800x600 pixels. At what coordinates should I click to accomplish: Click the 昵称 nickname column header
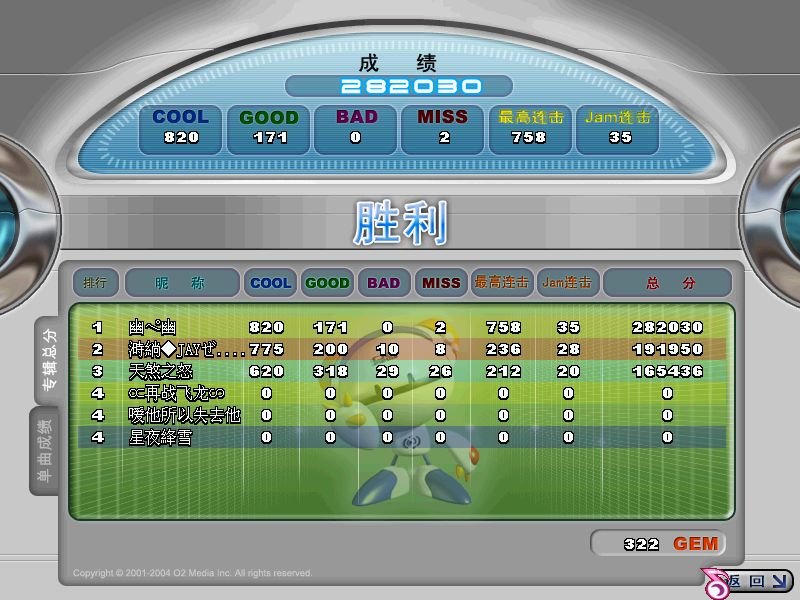180,282
